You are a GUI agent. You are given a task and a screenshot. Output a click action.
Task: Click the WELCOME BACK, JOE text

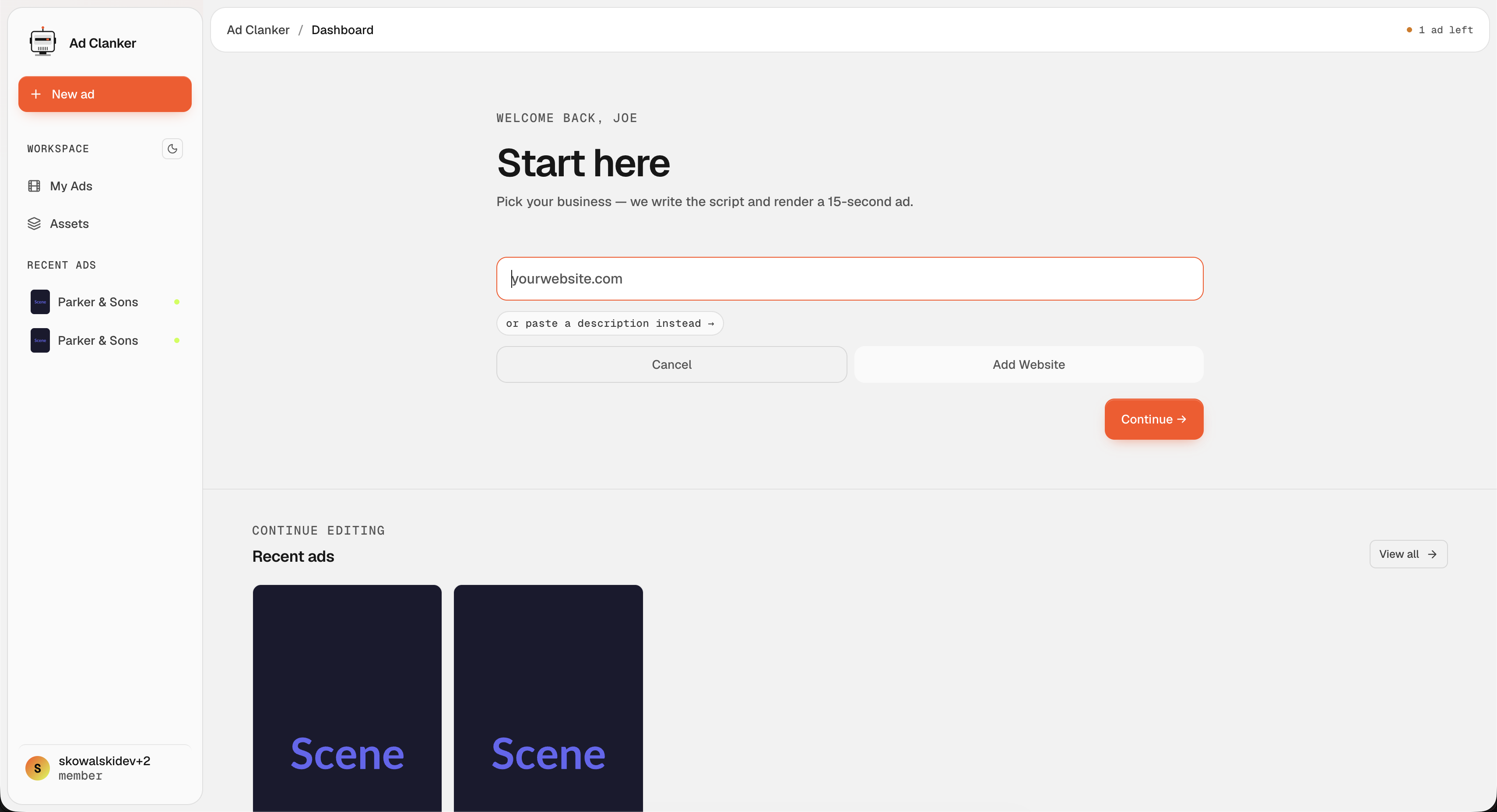[566, 118]
